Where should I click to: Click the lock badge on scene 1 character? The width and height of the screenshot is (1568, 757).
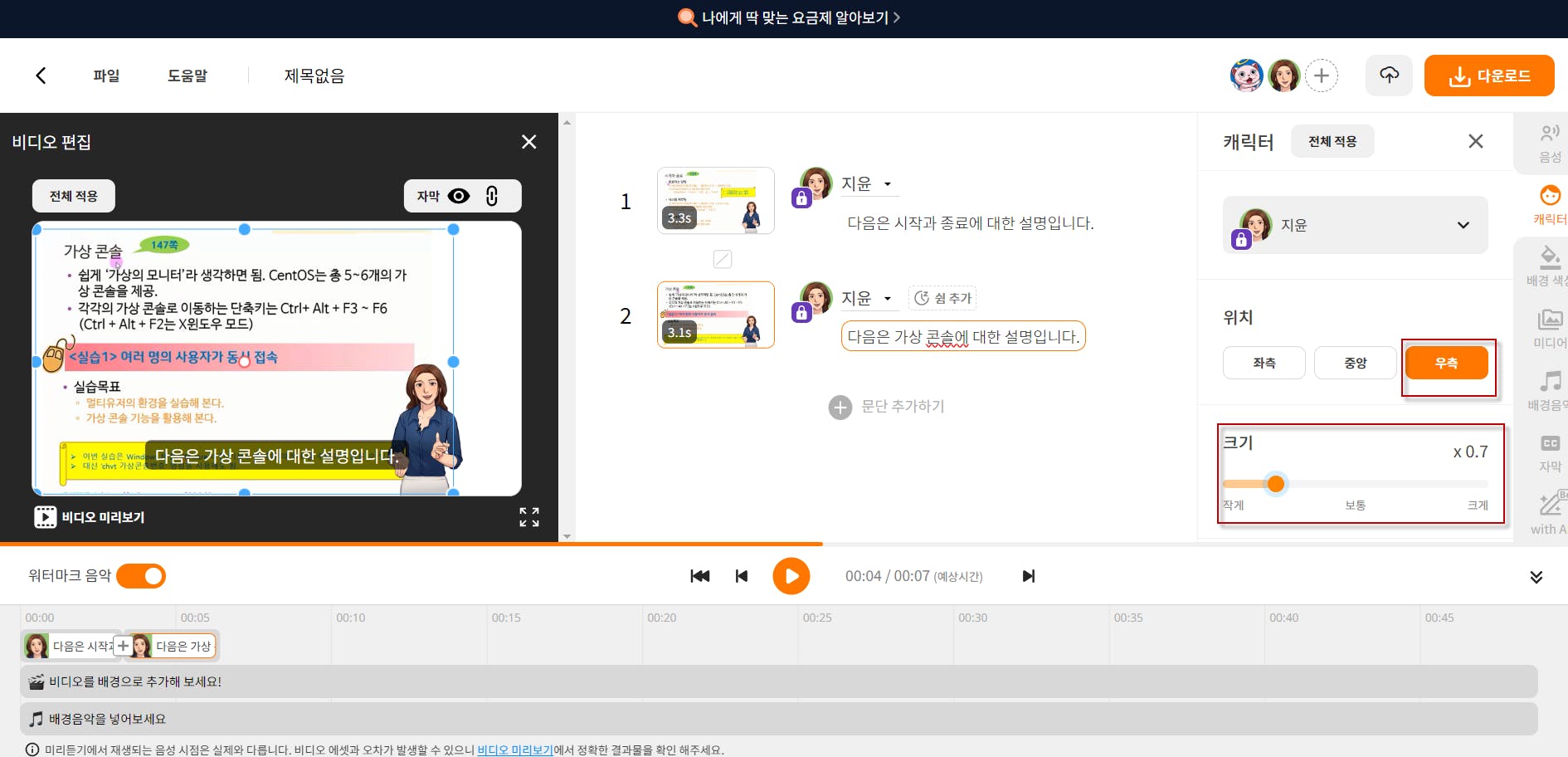801,198
